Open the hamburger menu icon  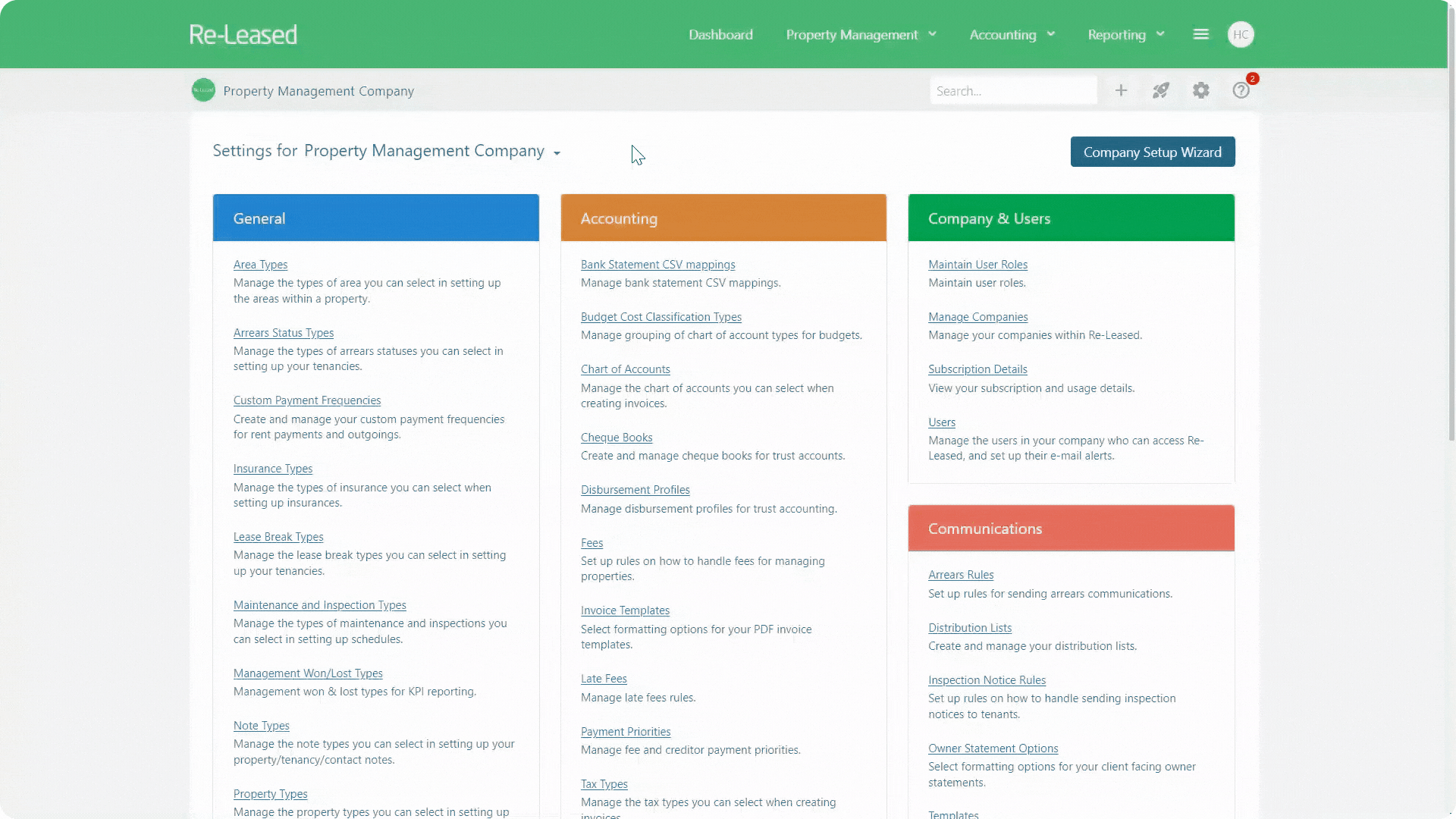(1200, 34)
